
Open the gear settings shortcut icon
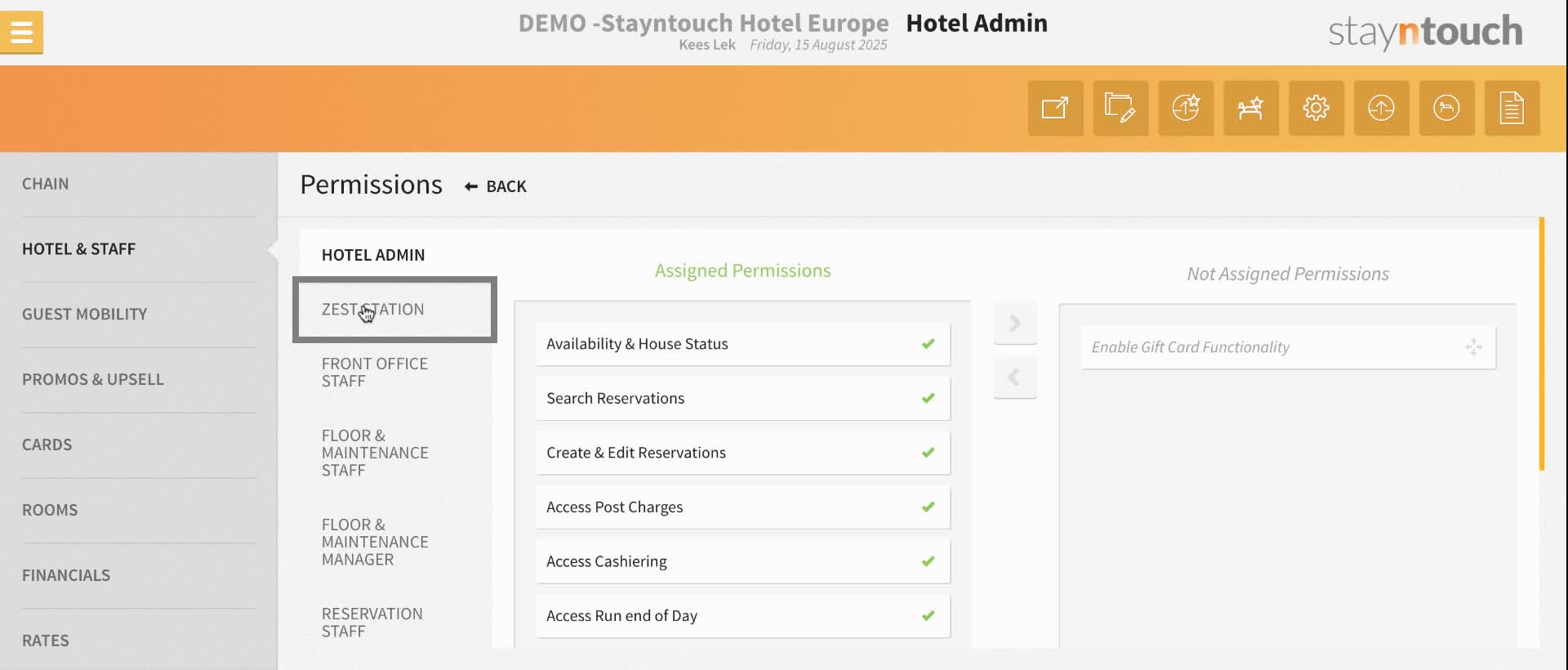[1316, 108]
